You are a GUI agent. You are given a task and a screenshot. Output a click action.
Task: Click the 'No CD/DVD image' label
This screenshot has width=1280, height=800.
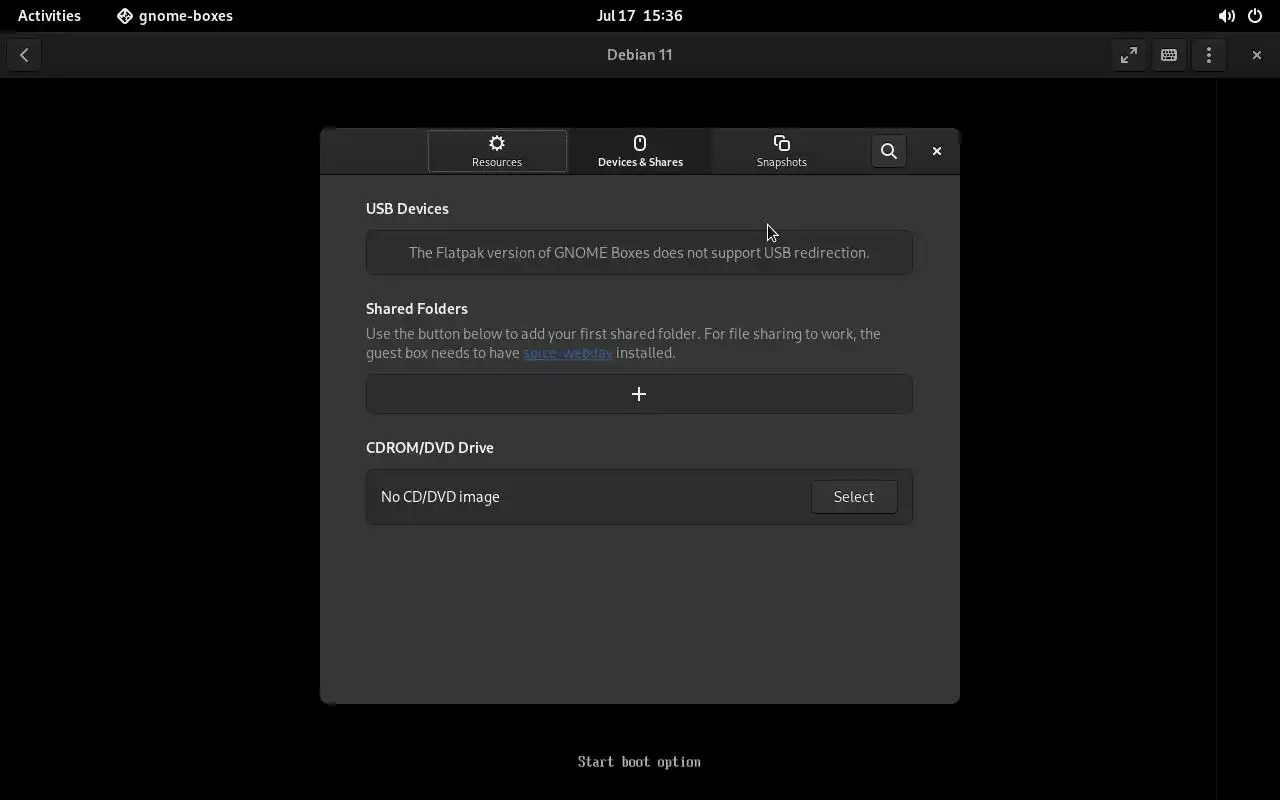(x=440, y=497)
